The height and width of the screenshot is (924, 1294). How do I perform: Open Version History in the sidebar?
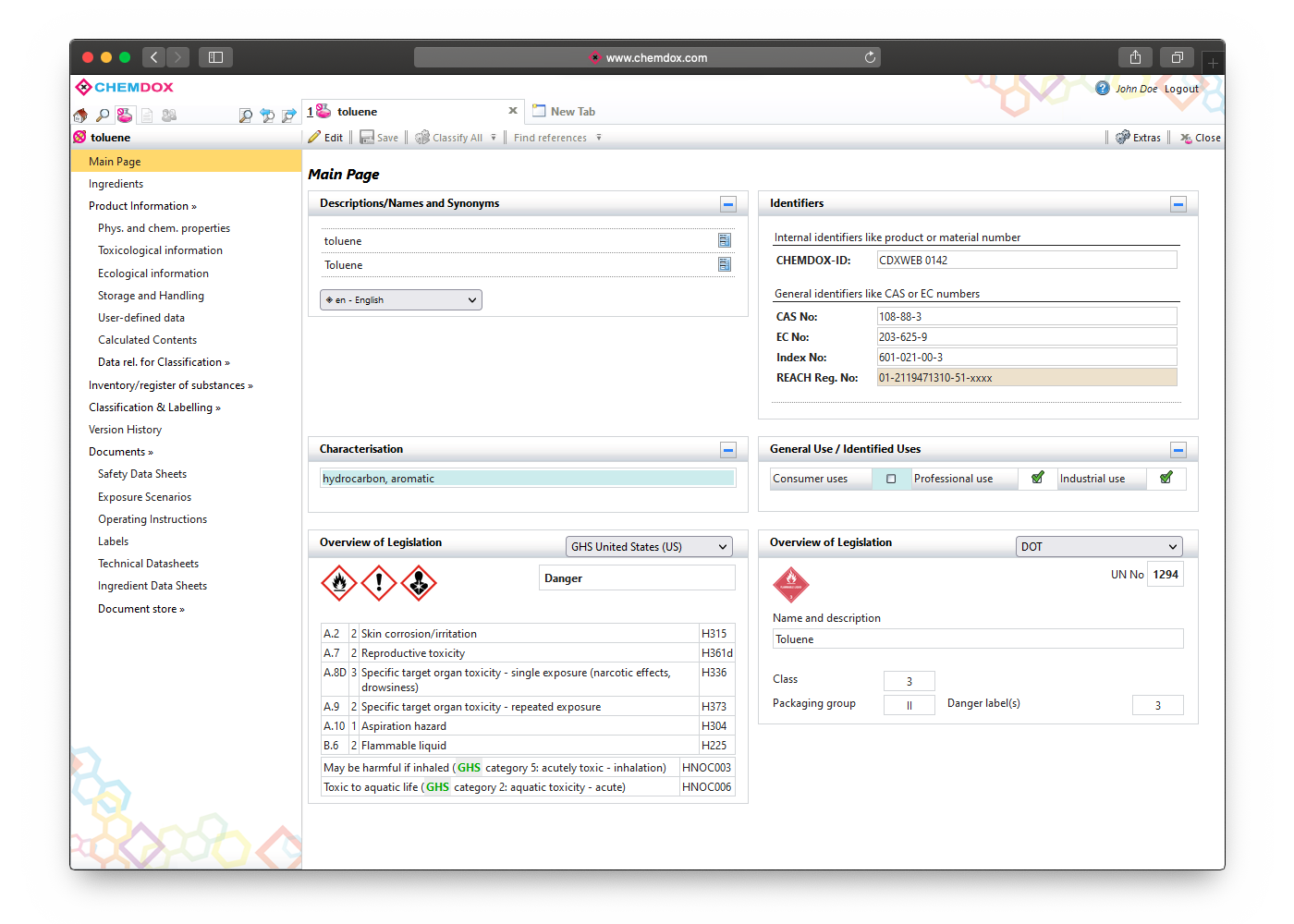[x=126, y=430]
